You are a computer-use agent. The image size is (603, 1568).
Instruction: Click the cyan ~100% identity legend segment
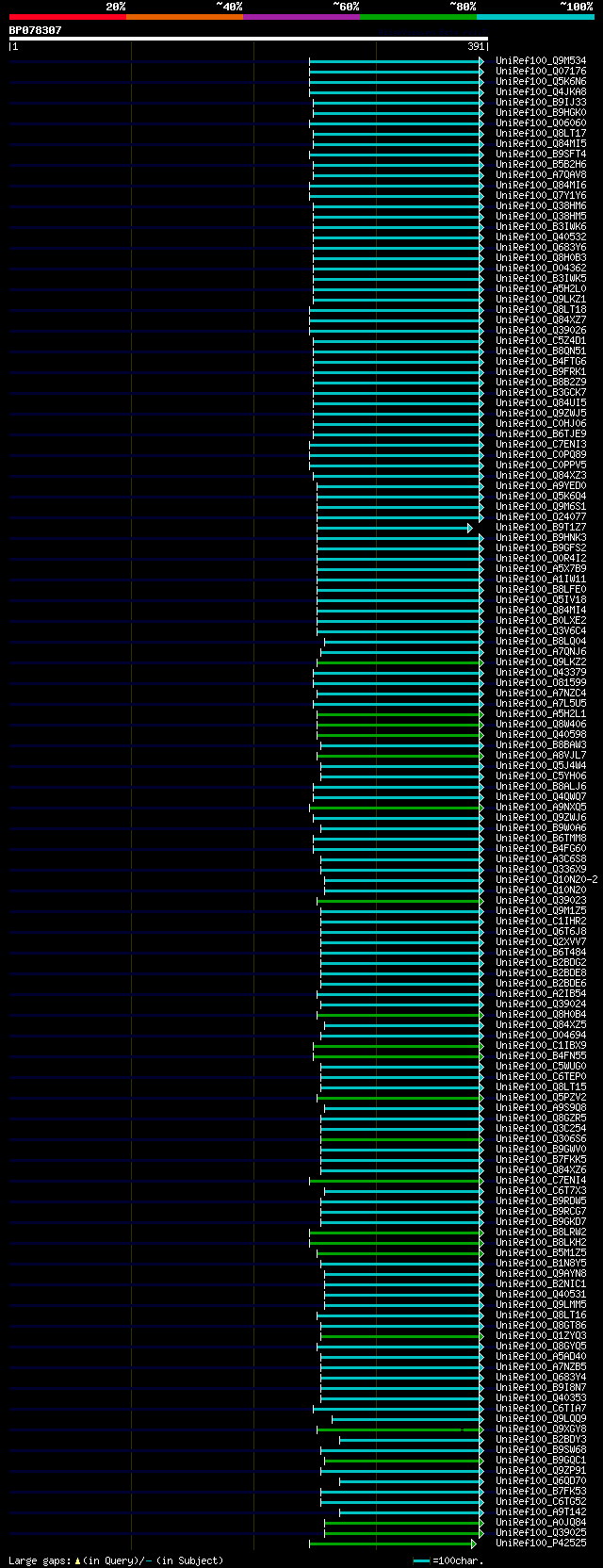pos(535,17)
